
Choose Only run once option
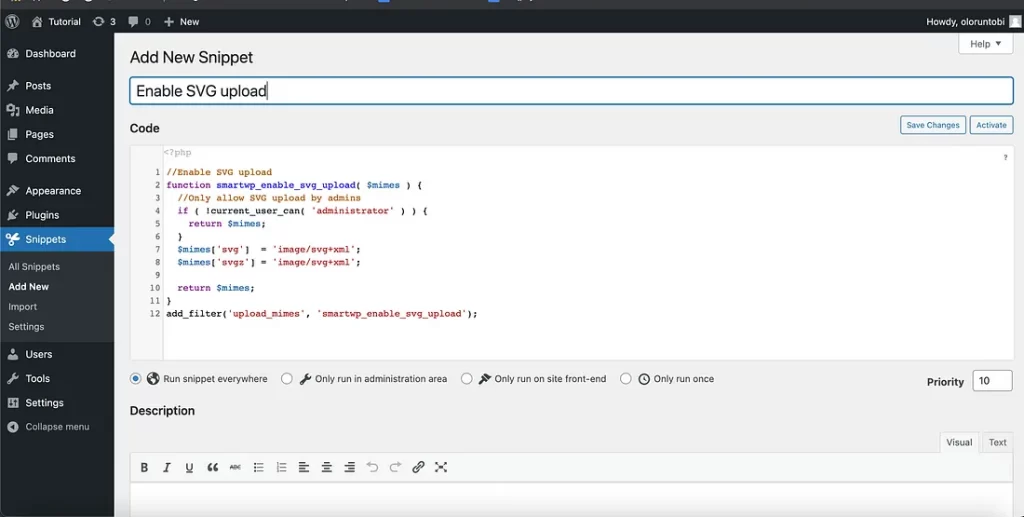(x=626, y=379)
